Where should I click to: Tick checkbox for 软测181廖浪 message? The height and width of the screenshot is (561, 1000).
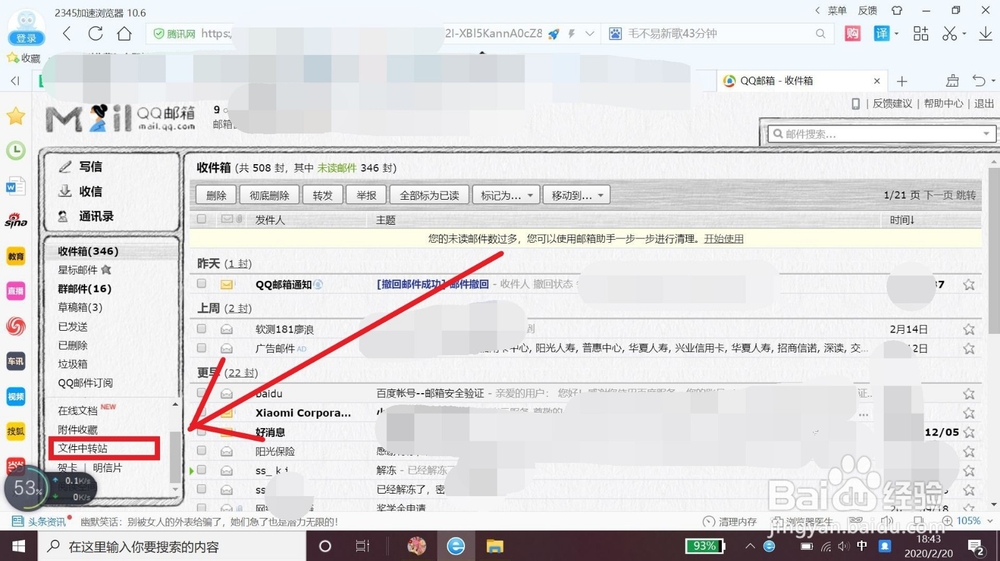click(202, 328)
